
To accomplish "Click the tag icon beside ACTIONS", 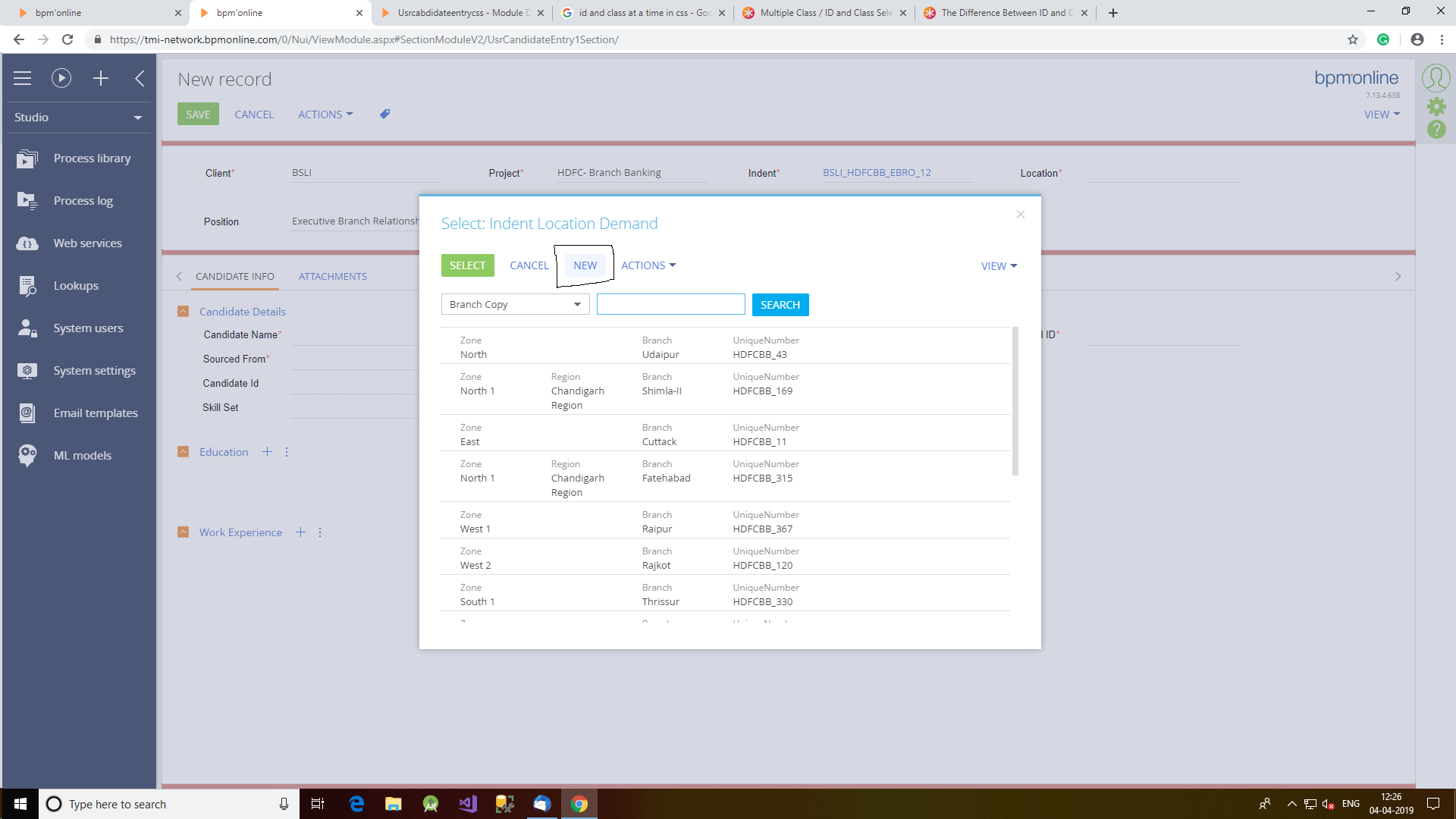I will coord(385,114).
